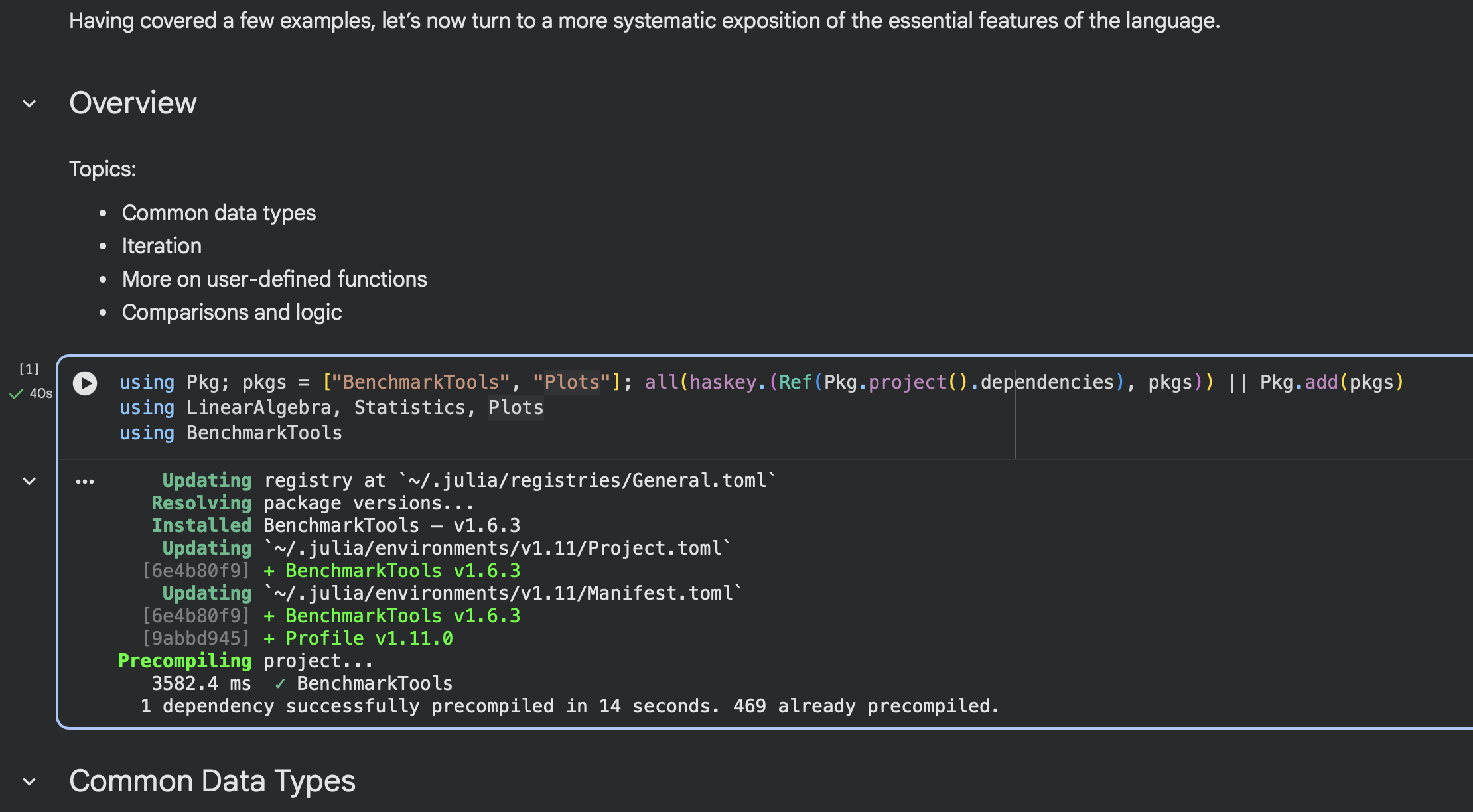The height and width of the screenshot is (812, 1473).
Task: Click the [1] execution count label
Action: click(29, 369)
